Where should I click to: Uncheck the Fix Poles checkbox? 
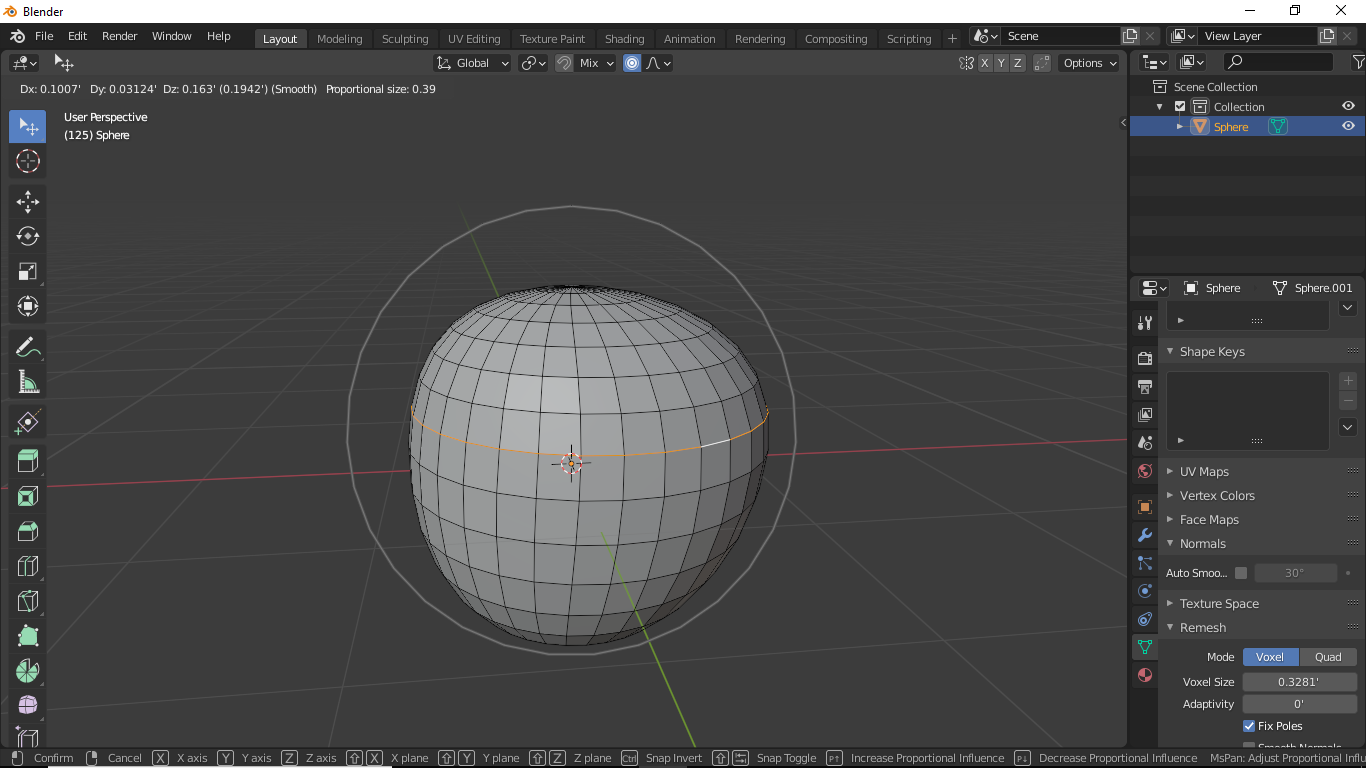click(x=1249, y=726)
